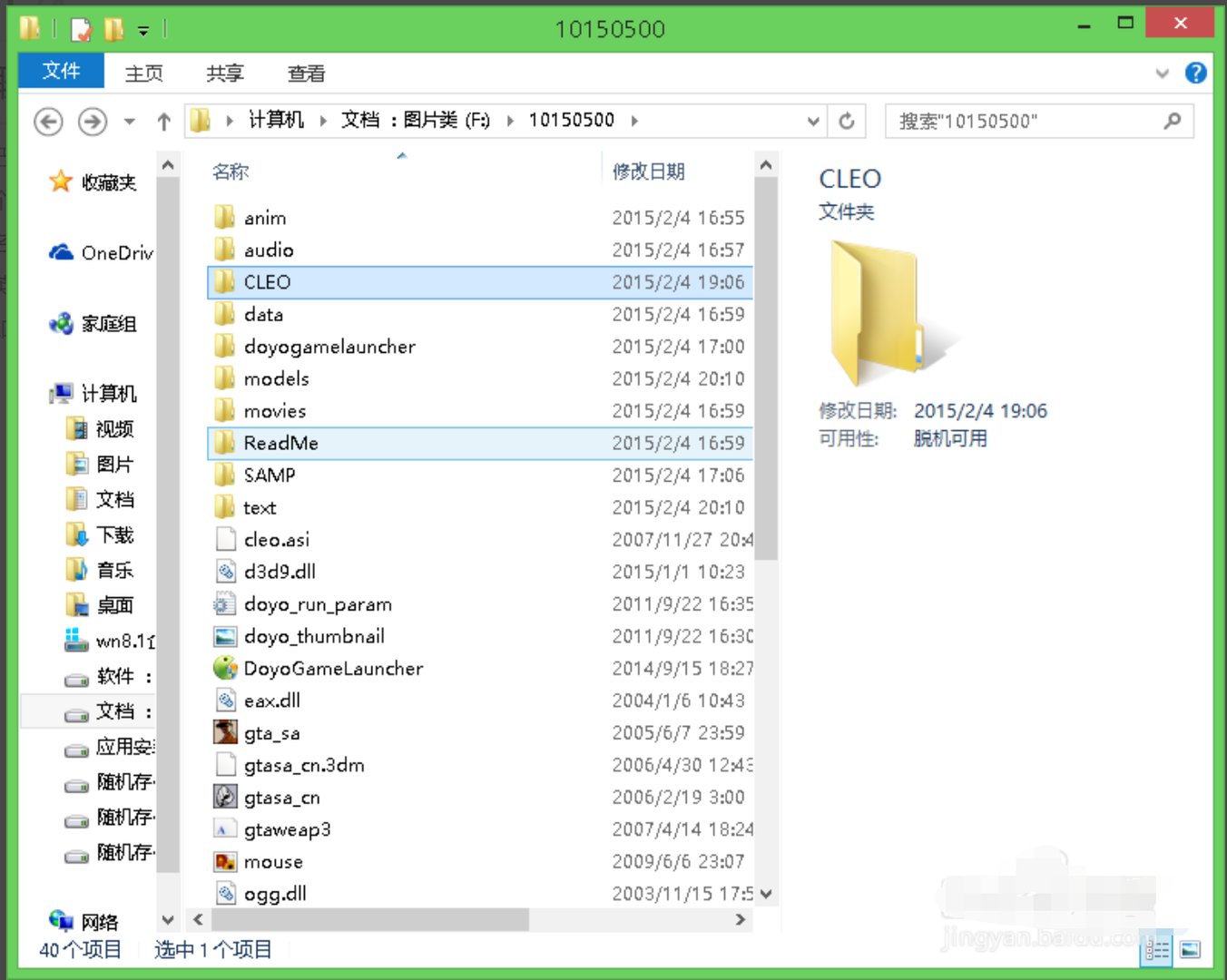Screen dimensions: 1227x980
Task: Click 计算机 in the address breadcrumb
Action: click(276, 120)
